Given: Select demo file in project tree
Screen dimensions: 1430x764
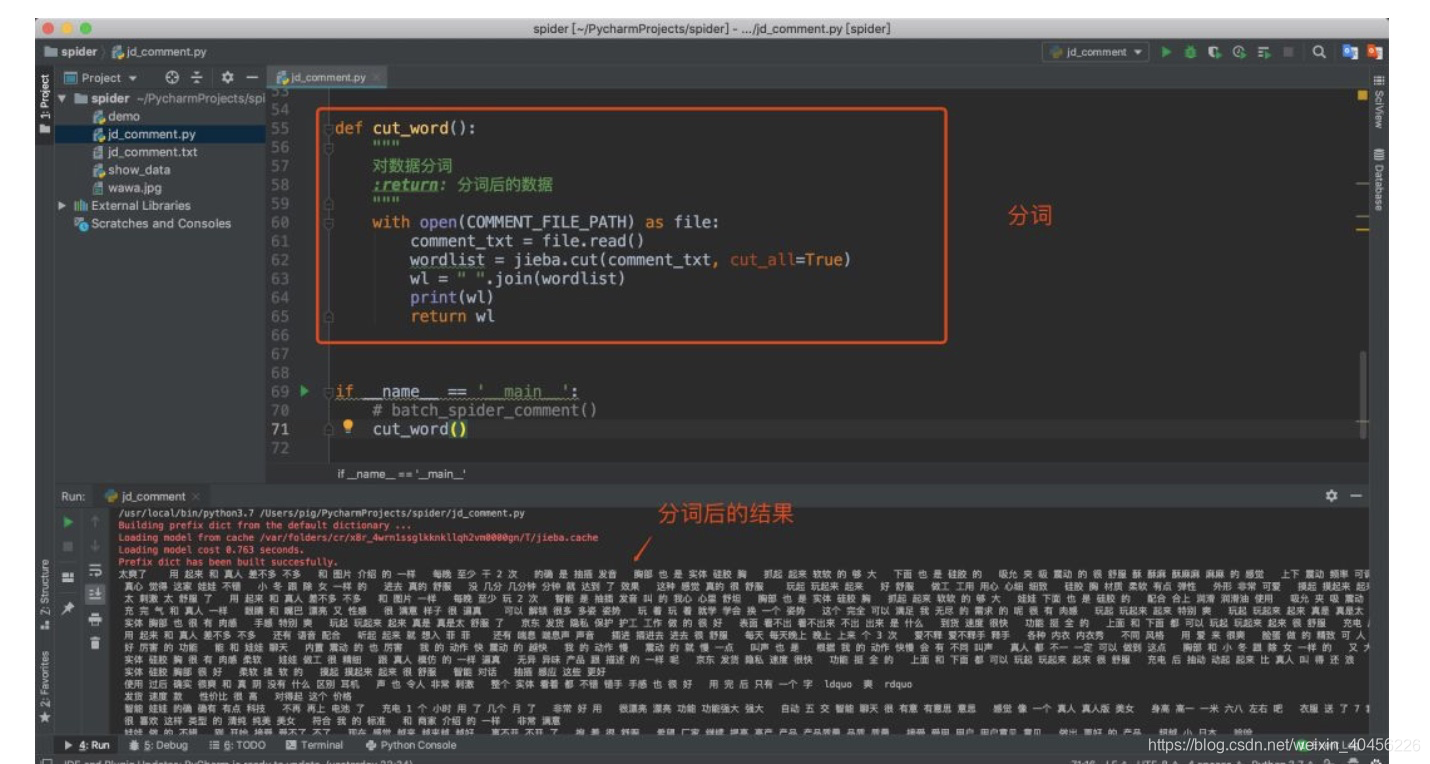Looking at the screenshot, I should pos(116,116).
